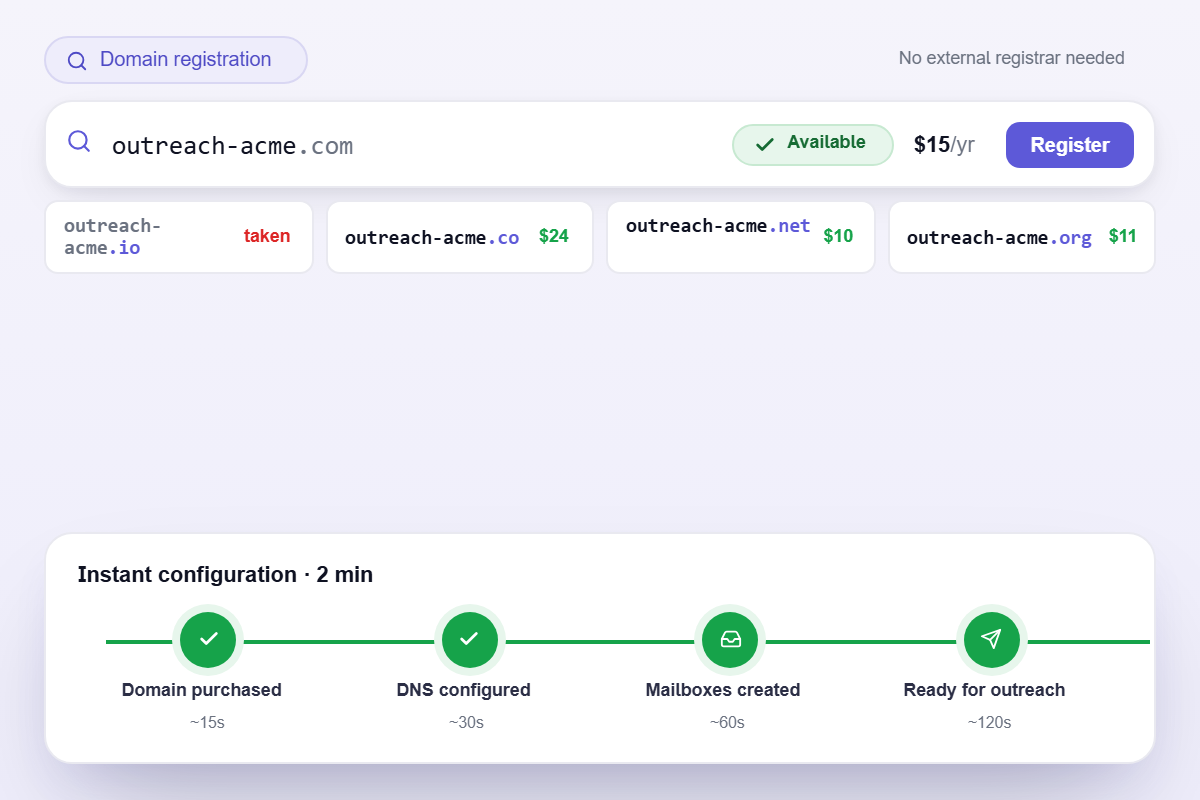Click the '~120s' duration text
The height and width of the screenshot is (800, 1200).
coord(989,722)
